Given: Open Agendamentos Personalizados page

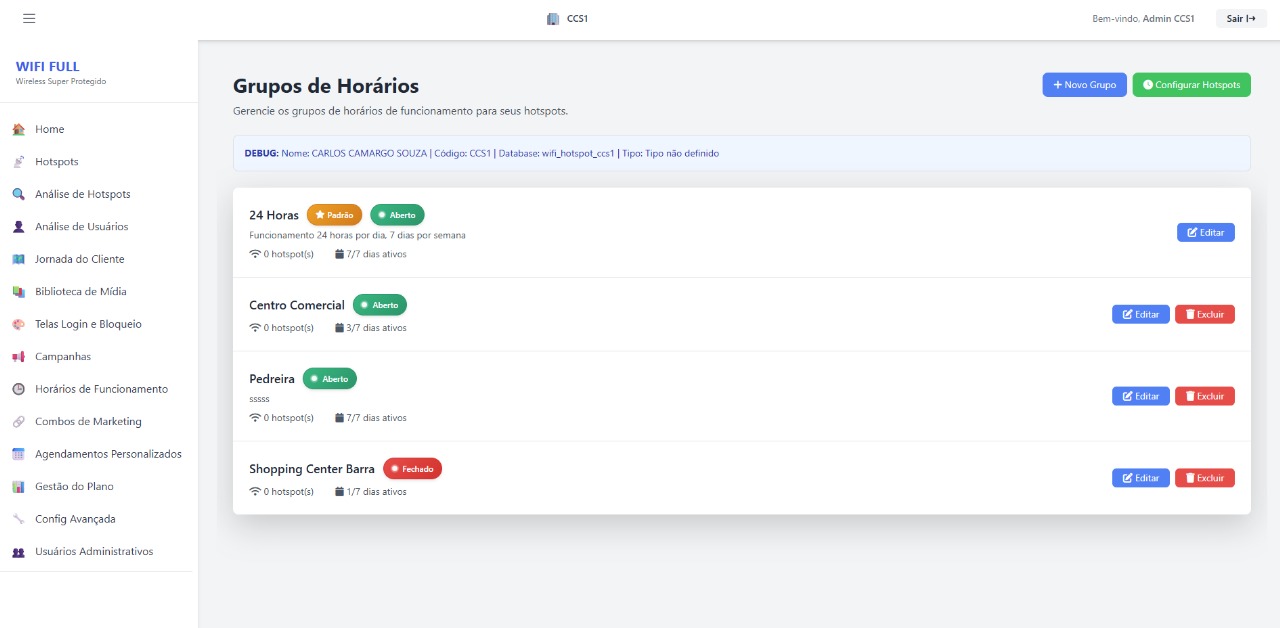Looking at the screenshot, I should tap(108, 454).
